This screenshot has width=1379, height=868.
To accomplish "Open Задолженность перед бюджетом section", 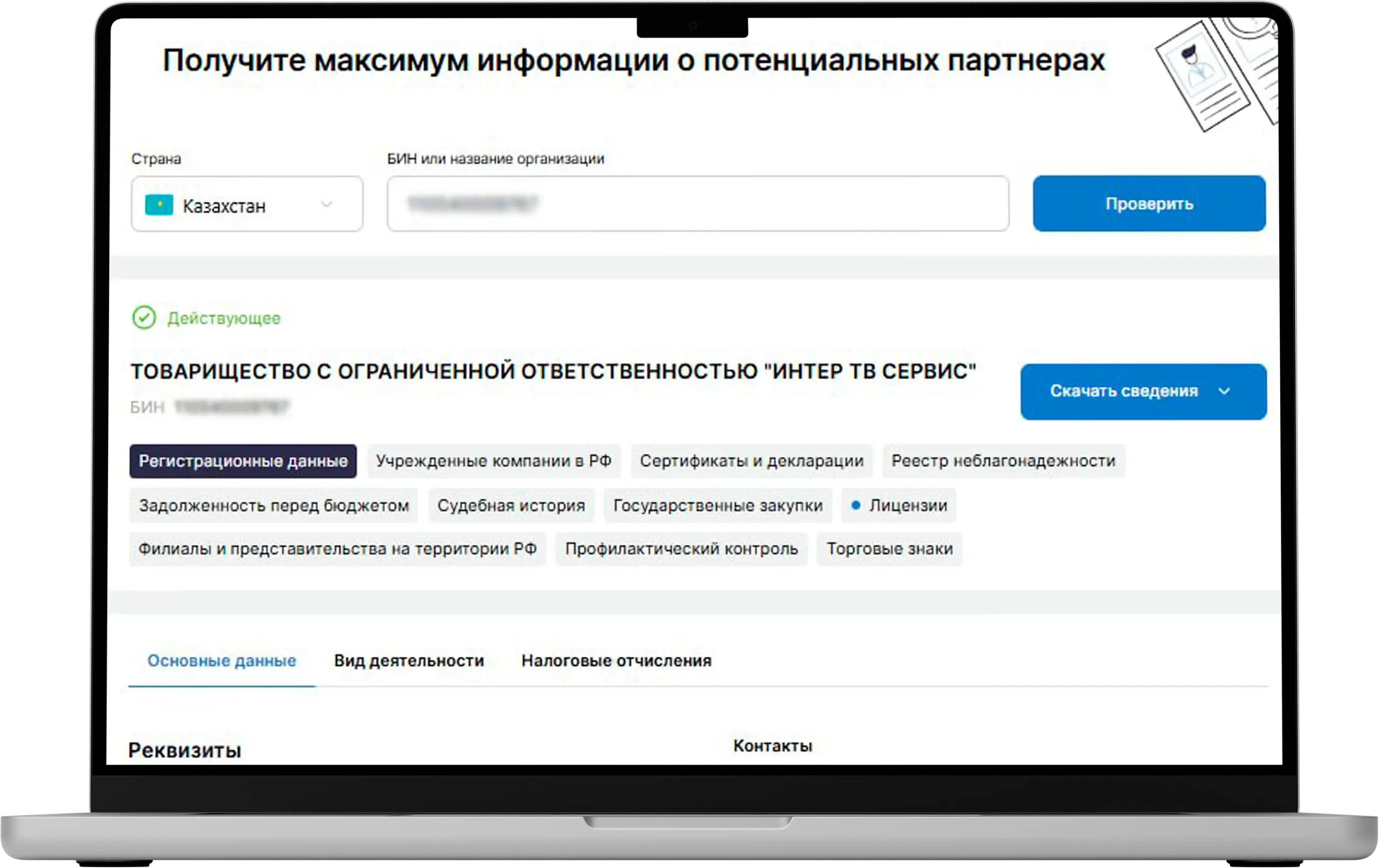I will tap(274, 506).
